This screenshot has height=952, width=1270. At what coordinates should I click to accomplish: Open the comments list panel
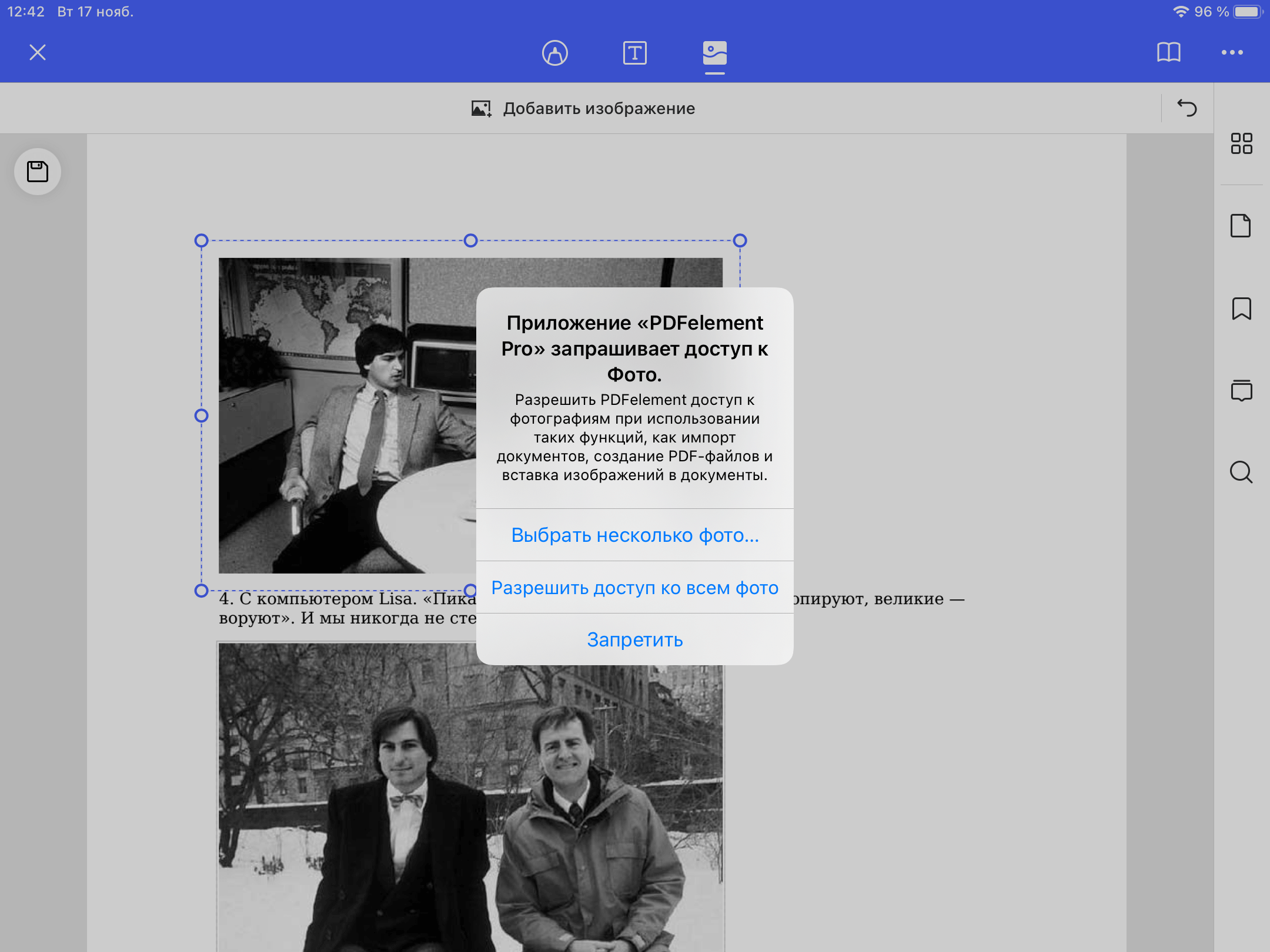pos(1241,390)
